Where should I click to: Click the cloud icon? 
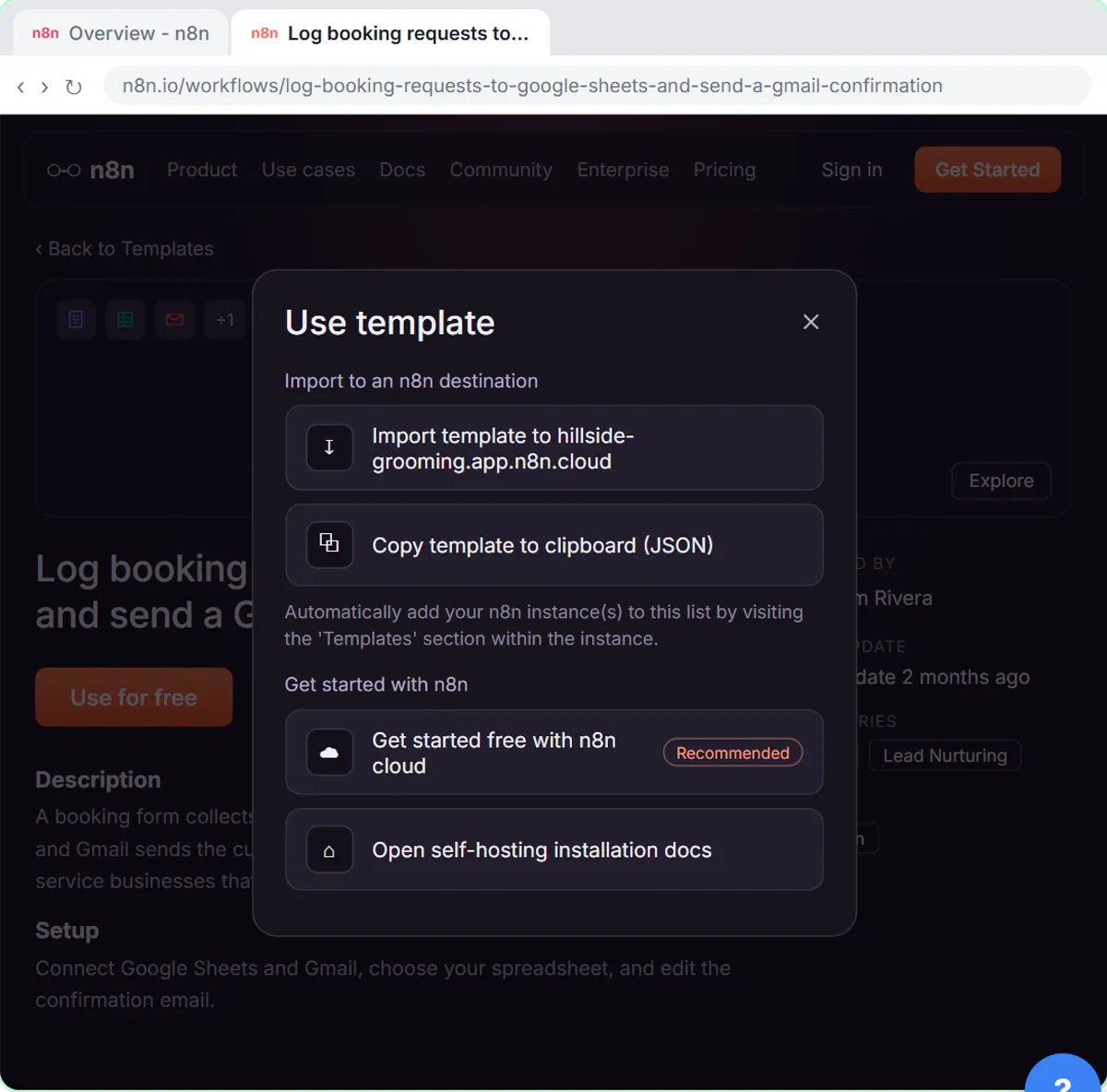(329, 753)
